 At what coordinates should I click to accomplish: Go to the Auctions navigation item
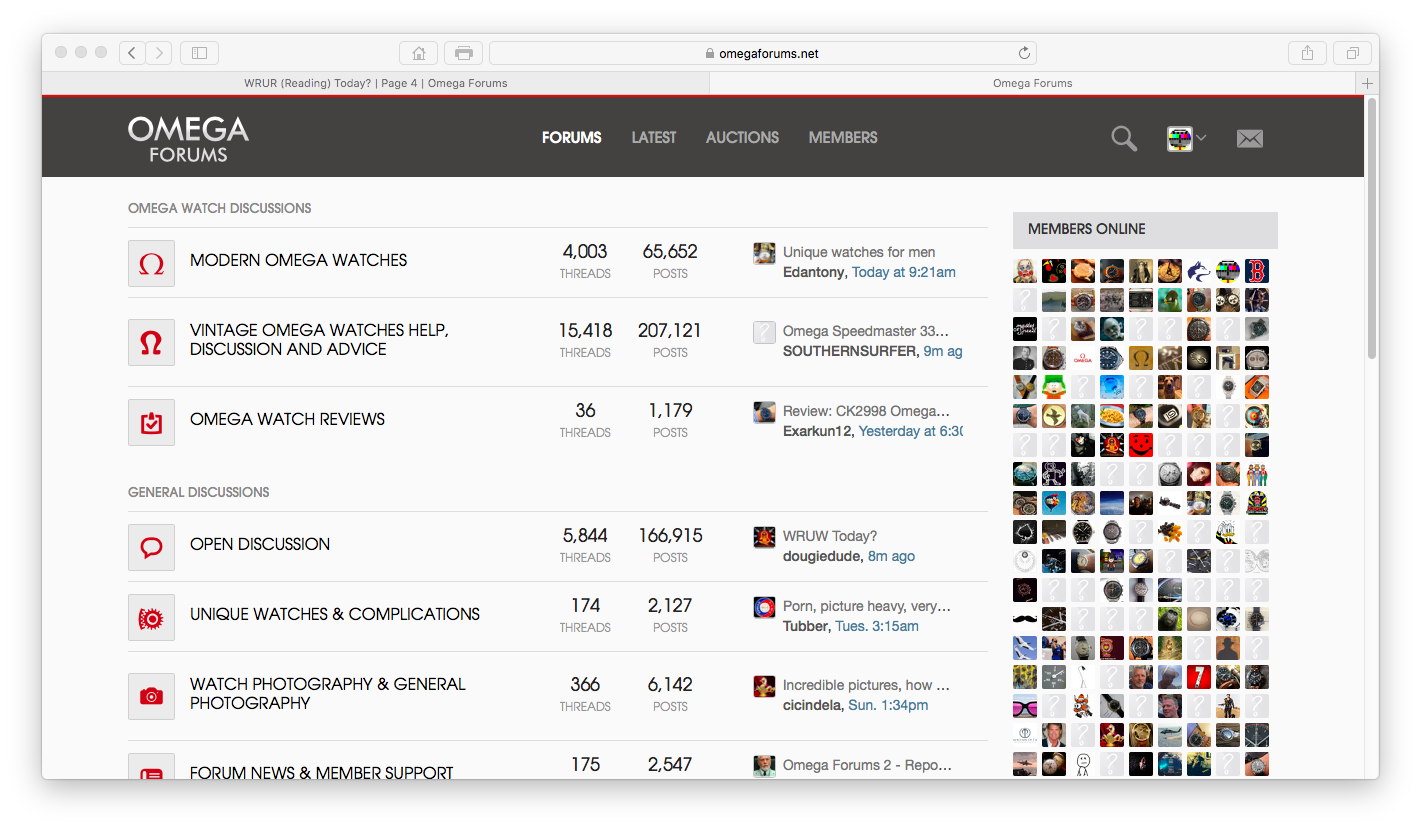742,138
